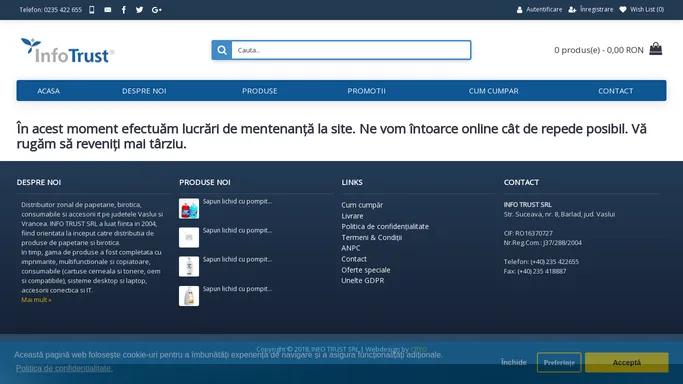Open Livrare footer link
The image size is (683, 384).
[x=352, y=216]
